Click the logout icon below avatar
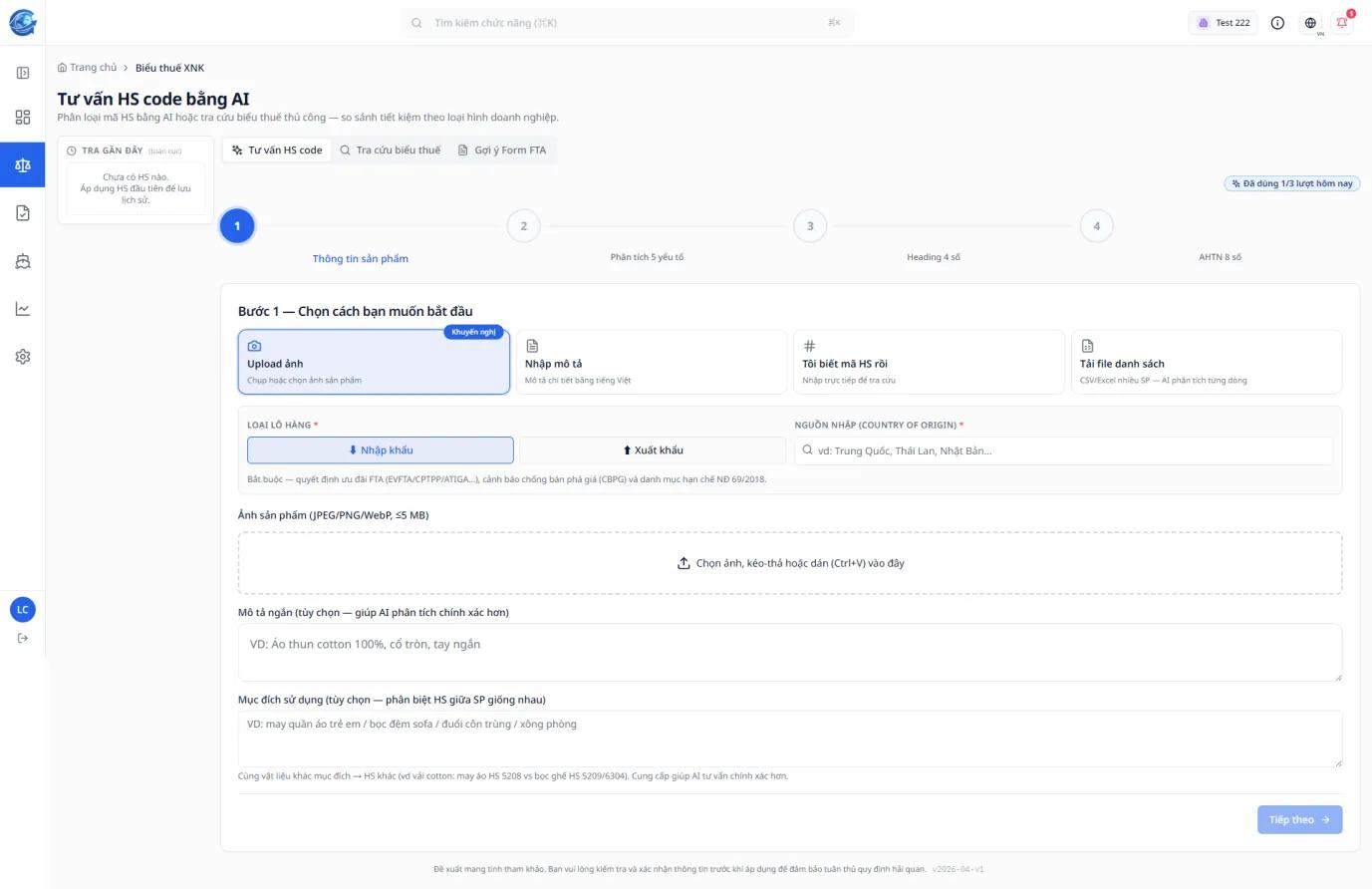1372x889 pixels. [23, 638]
